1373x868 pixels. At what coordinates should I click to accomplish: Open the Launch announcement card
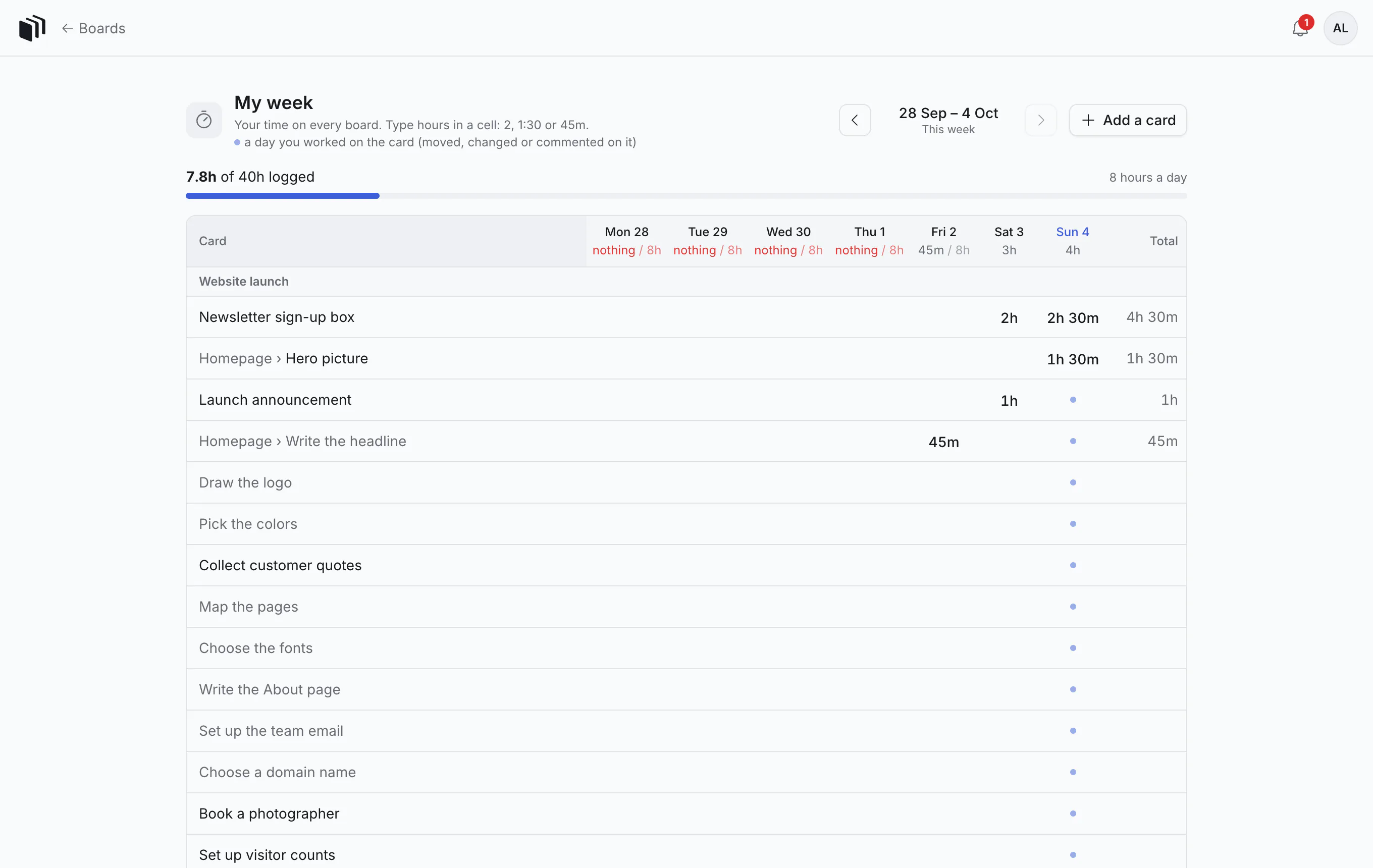[275, 400]
